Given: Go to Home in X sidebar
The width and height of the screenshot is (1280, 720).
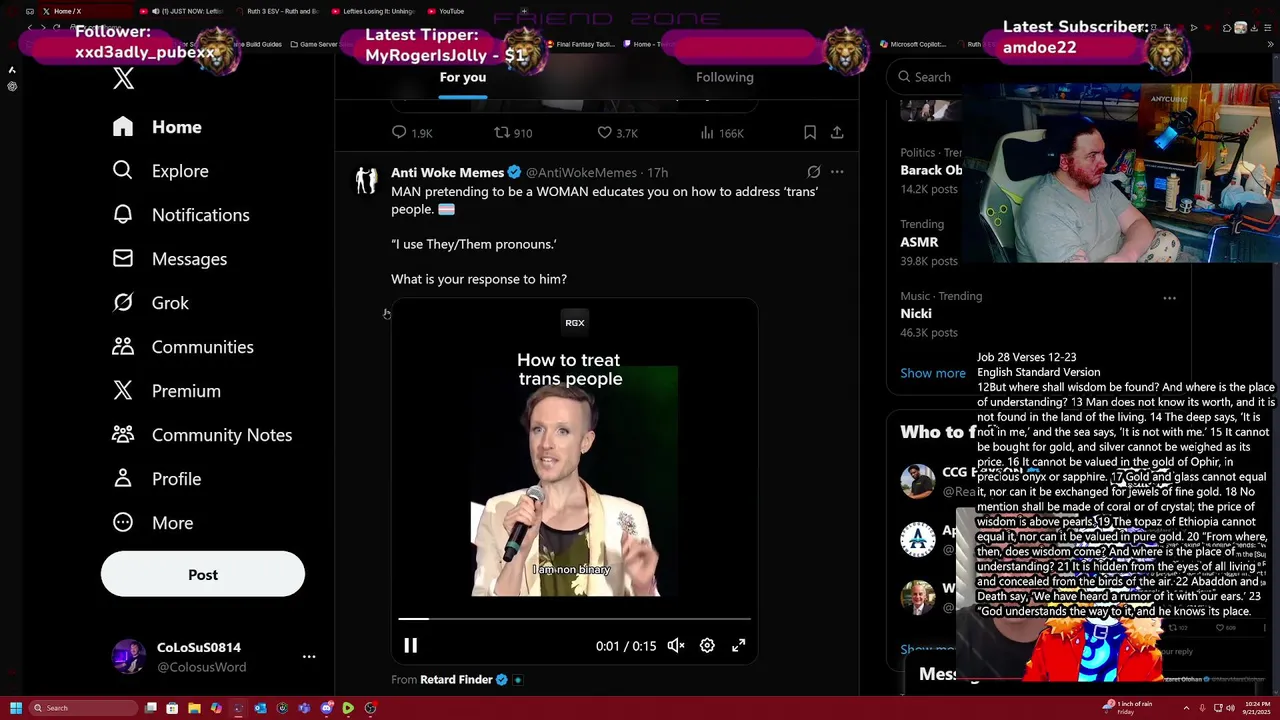Looking at the screenshot, I should [157, 127].
